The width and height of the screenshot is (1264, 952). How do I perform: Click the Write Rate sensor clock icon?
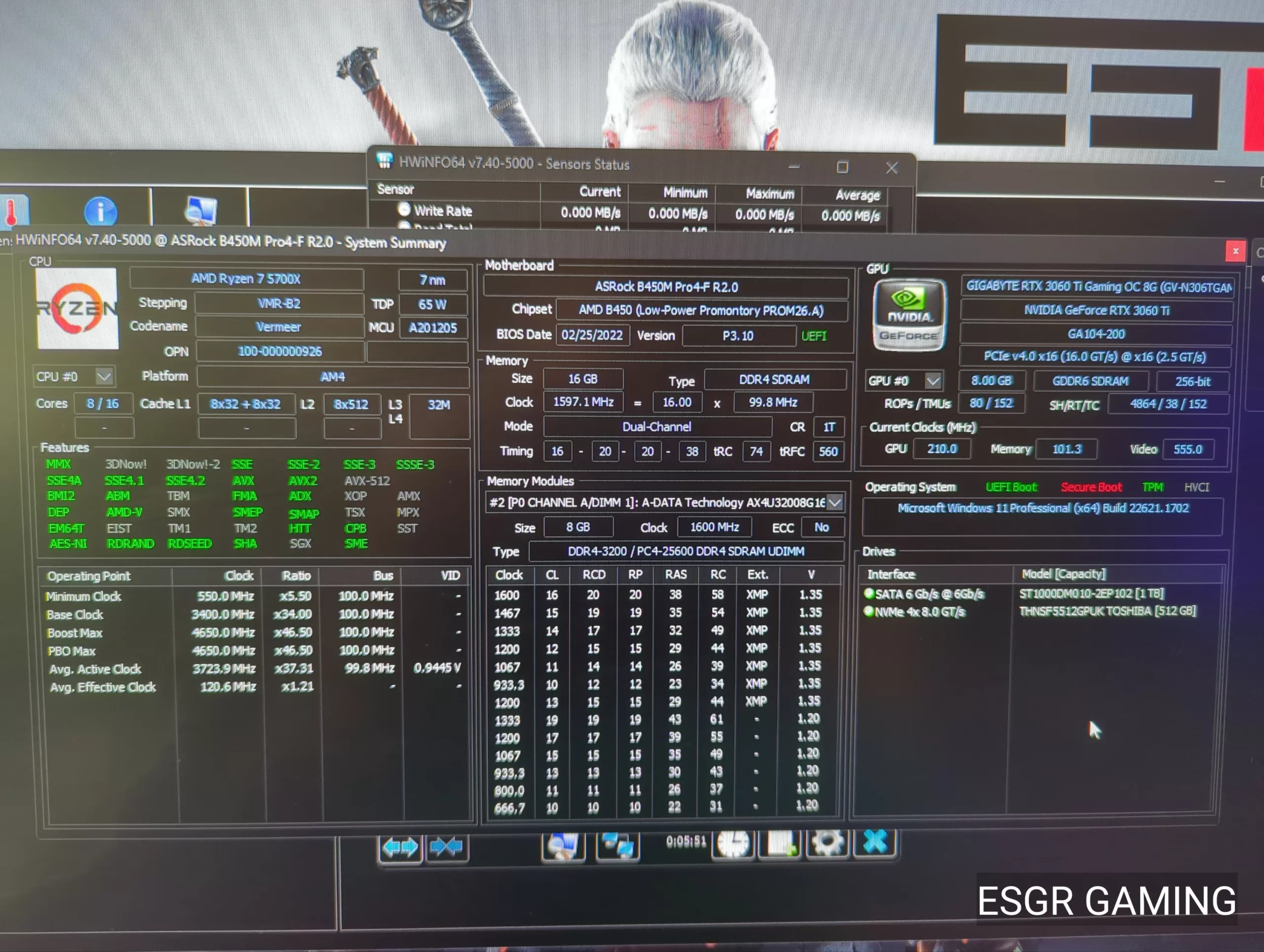404,210
